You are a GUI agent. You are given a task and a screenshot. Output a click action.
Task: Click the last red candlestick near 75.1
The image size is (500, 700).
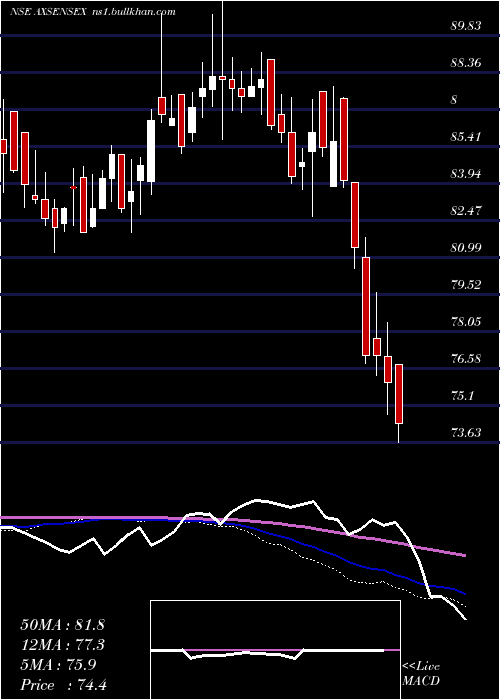[399, 394]
